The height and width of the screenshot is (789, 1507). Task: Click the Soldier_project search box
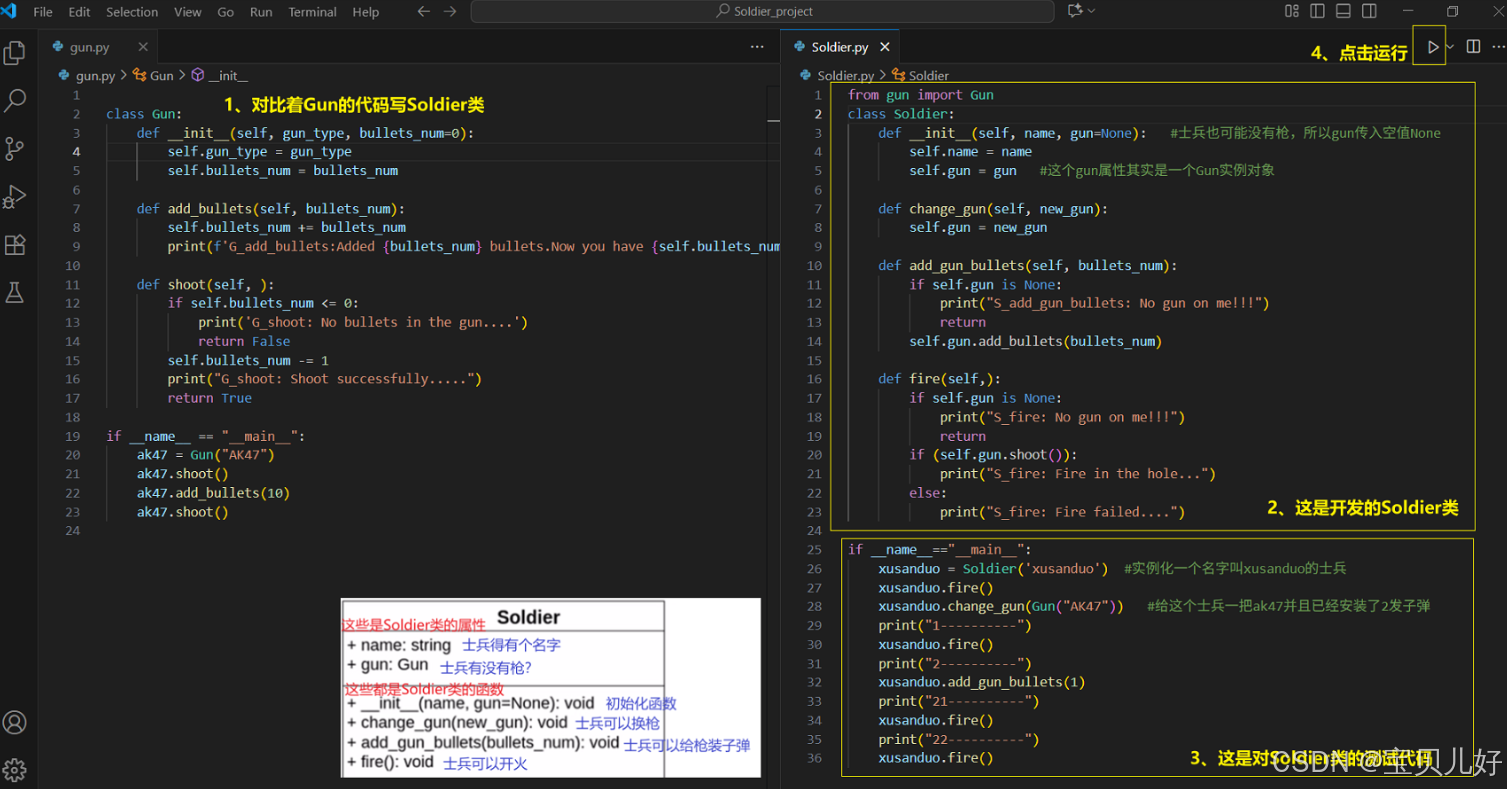762,11
